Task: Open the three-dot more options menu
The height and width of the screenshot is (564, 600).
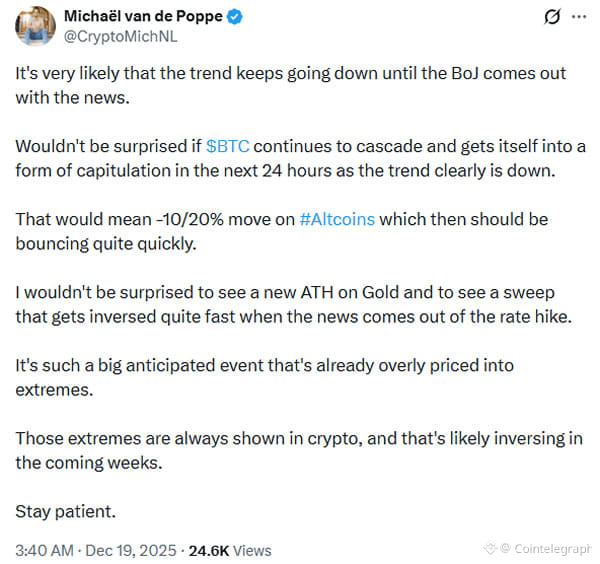Action: [579, 16]
